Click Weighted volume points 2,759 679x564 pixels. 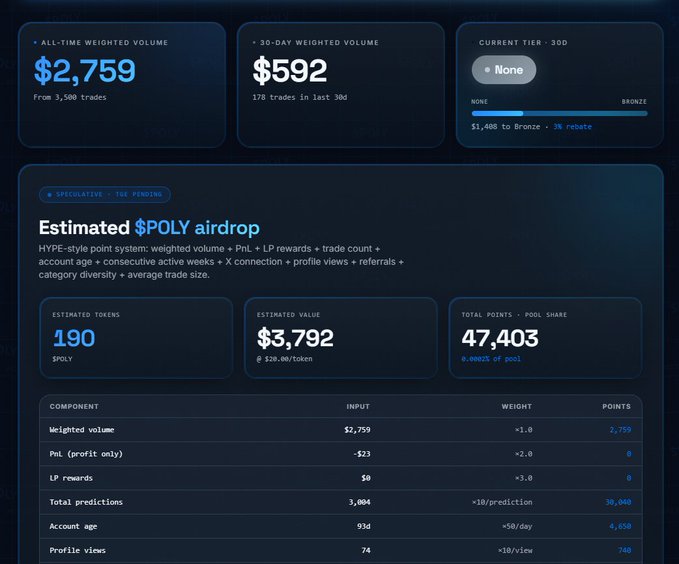point(620,430)
